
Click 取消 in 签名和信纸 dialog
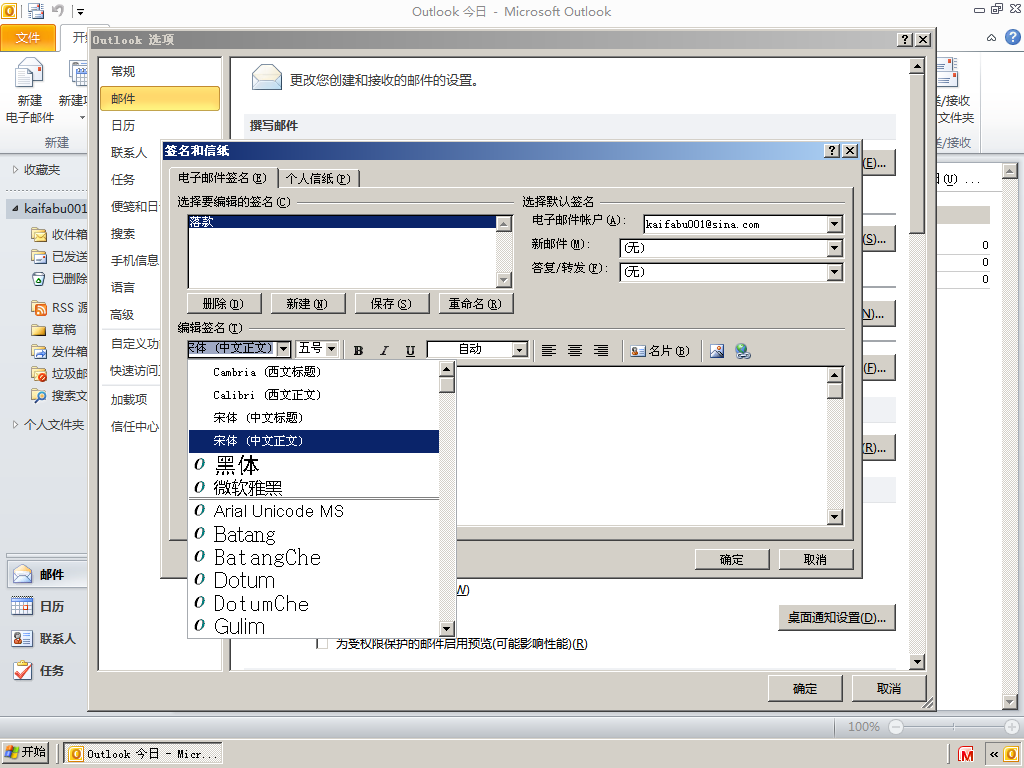[x=816, y=560]
